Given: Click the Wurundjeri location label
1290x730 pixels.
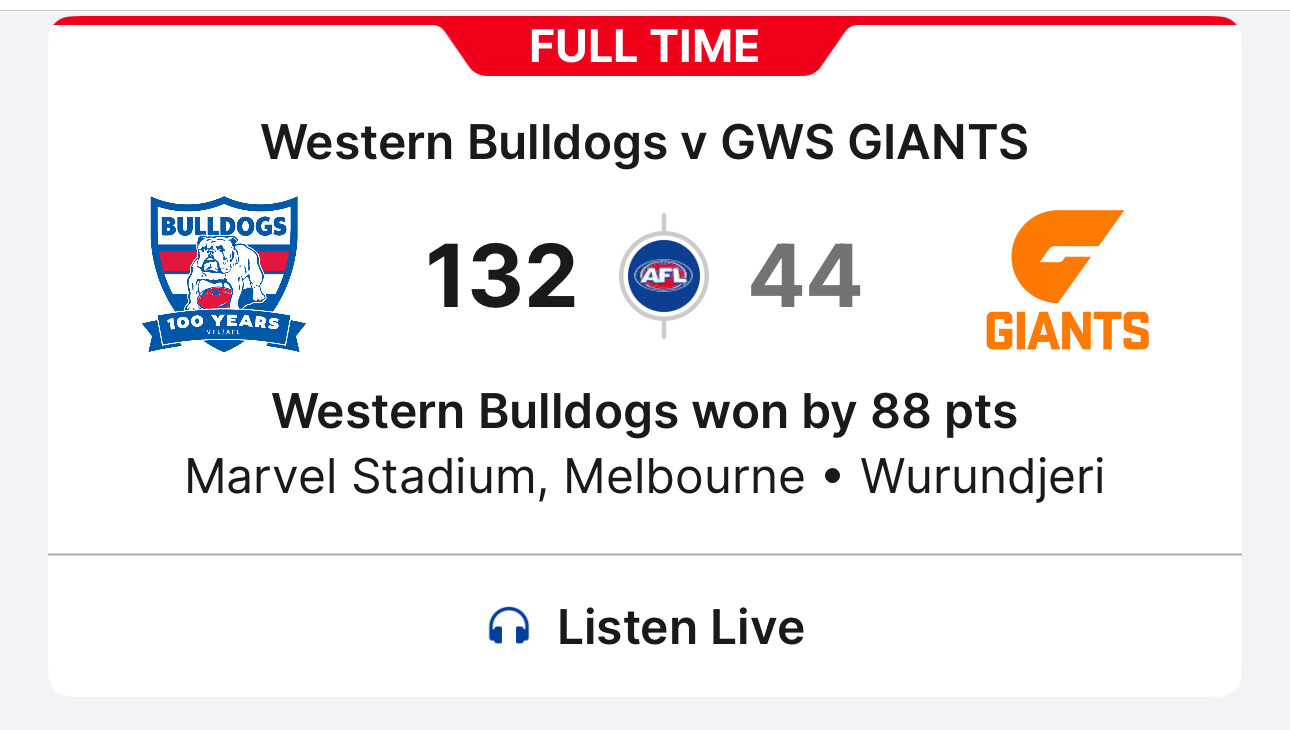Looking at the screenshot, I should [x=983, y=478].
